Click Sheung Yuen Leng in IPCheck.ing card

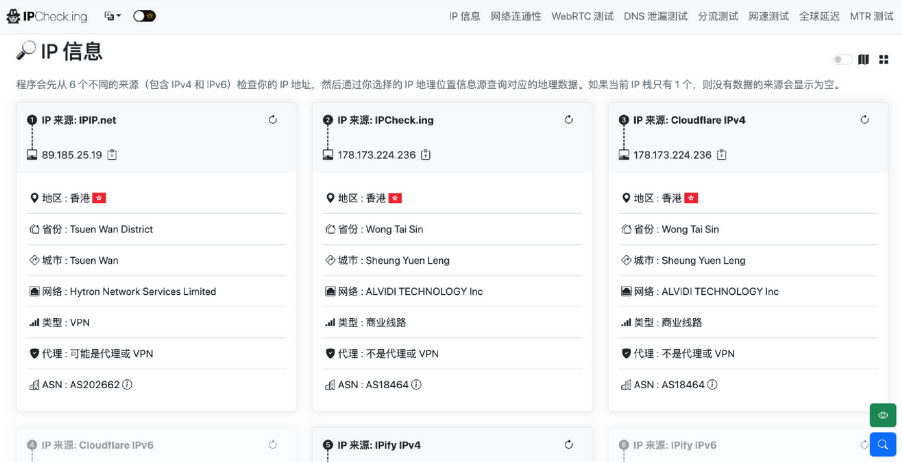(408, 260)
